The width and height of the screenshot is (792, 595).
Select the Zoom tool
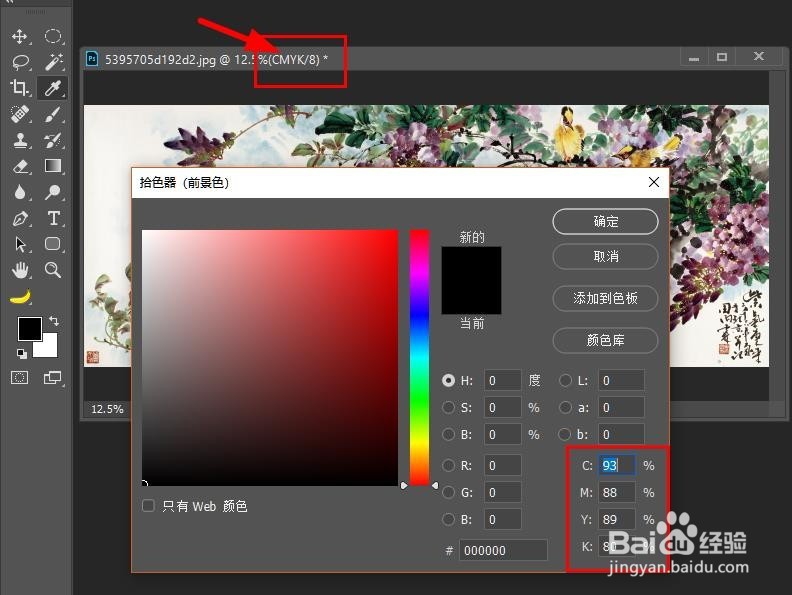(53, 270)
